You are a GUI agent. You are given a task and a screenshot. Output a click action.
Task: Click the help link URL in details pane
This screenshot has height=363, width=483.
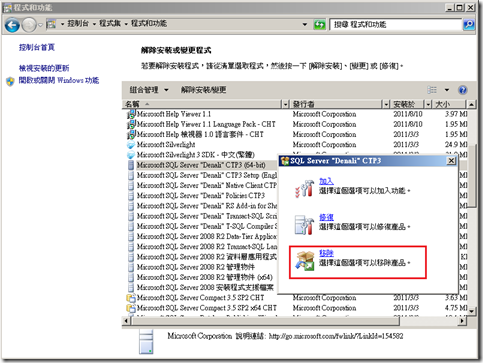coord(336,336)
